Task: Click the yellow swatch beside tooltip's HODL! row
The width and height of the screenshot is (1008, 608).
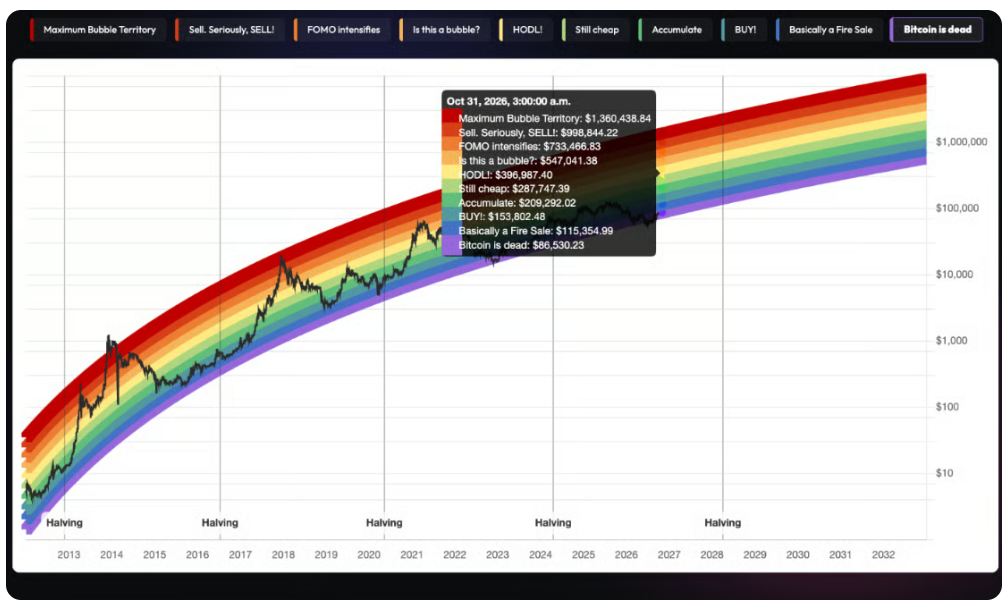Action: (451, 174)
